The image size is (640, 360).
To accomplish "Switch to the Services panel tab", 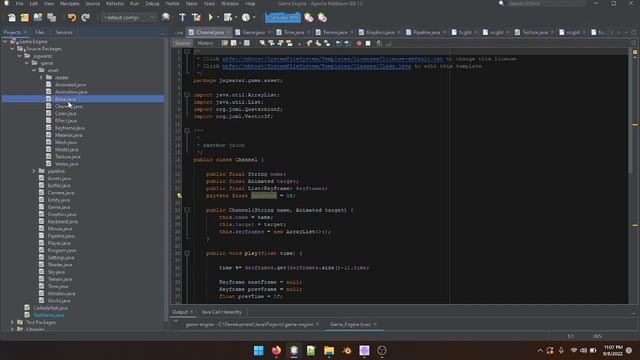I will click(64, 32).
